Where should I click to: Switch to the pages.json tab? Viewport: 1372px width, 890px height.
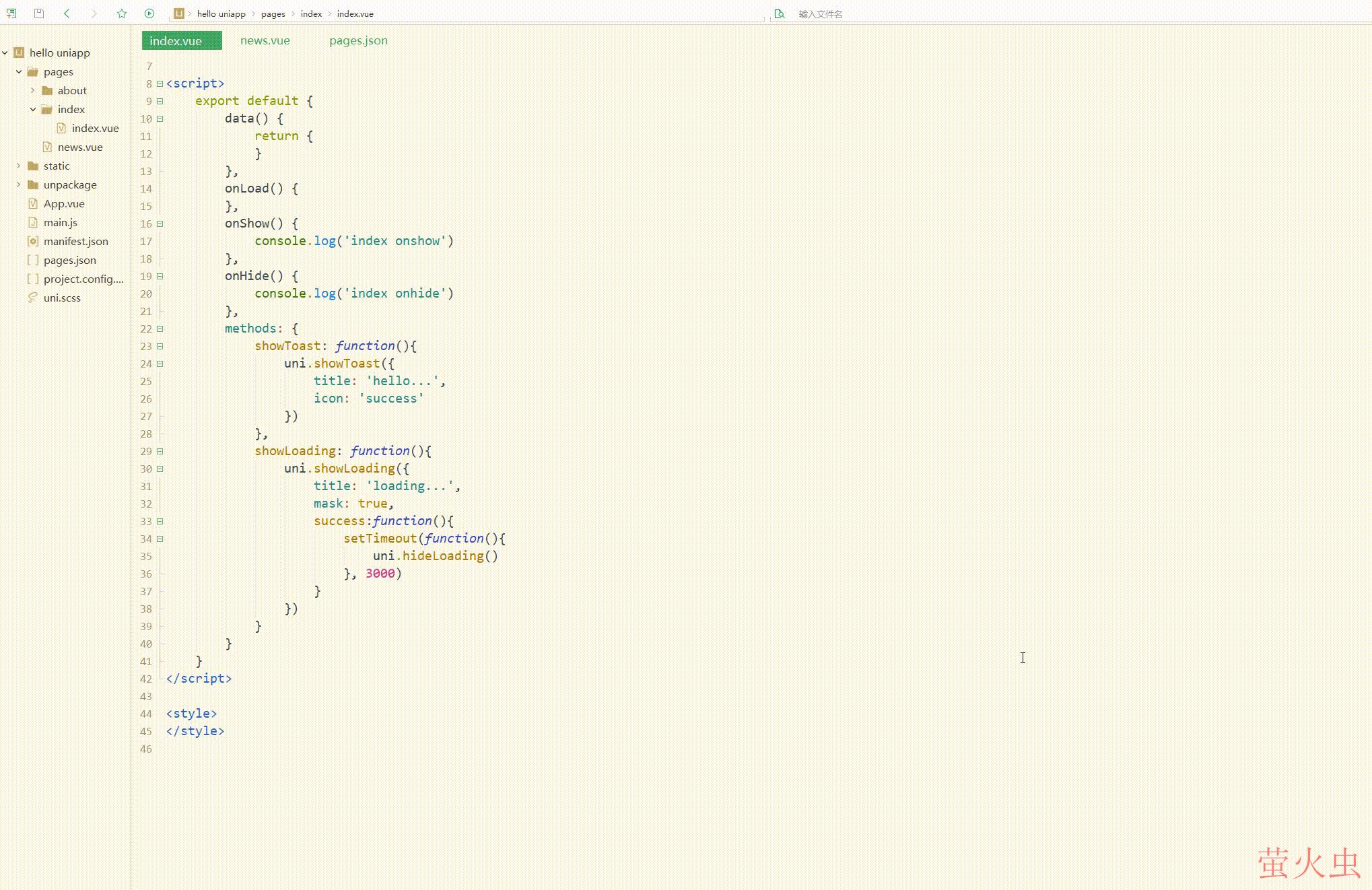[358, 40]
